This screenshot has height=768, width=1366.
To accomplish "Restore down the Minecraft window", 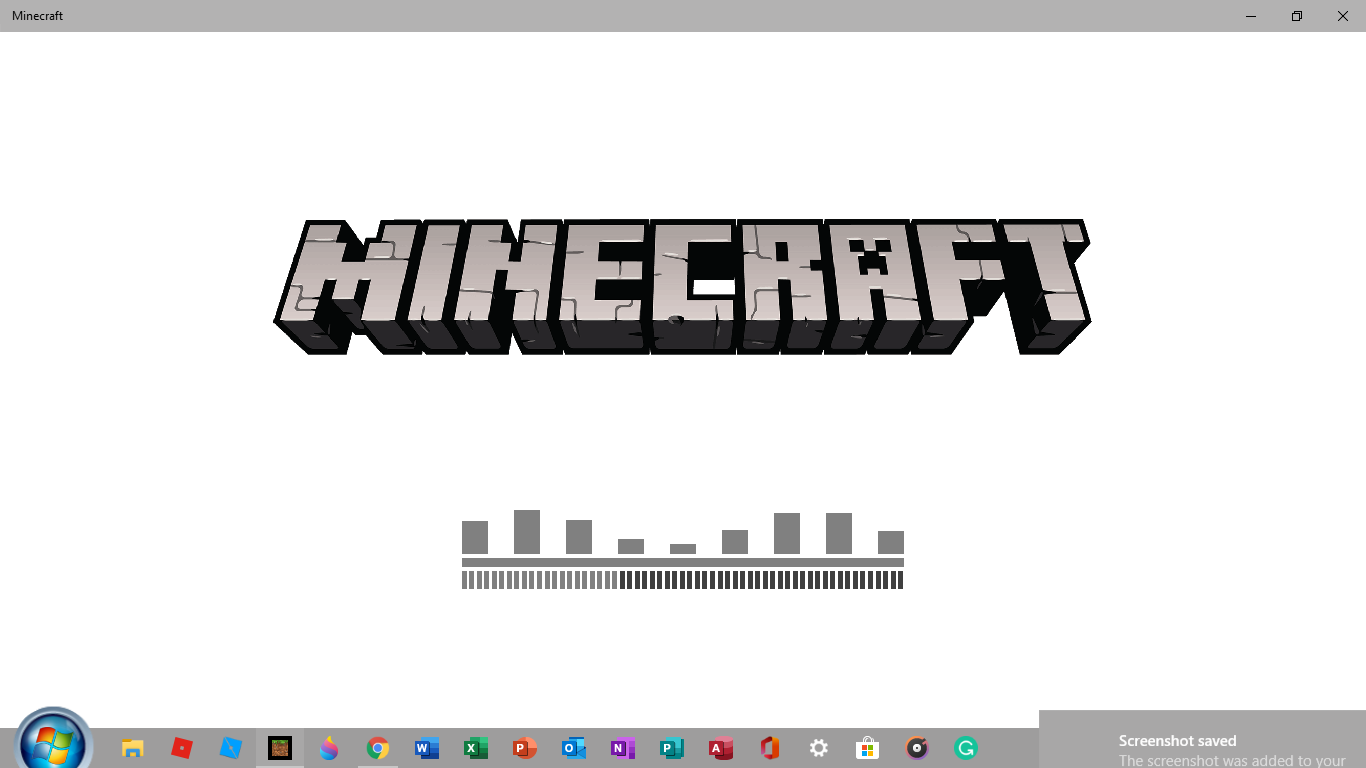I will pyautogui.click(x=1297, y=16).
